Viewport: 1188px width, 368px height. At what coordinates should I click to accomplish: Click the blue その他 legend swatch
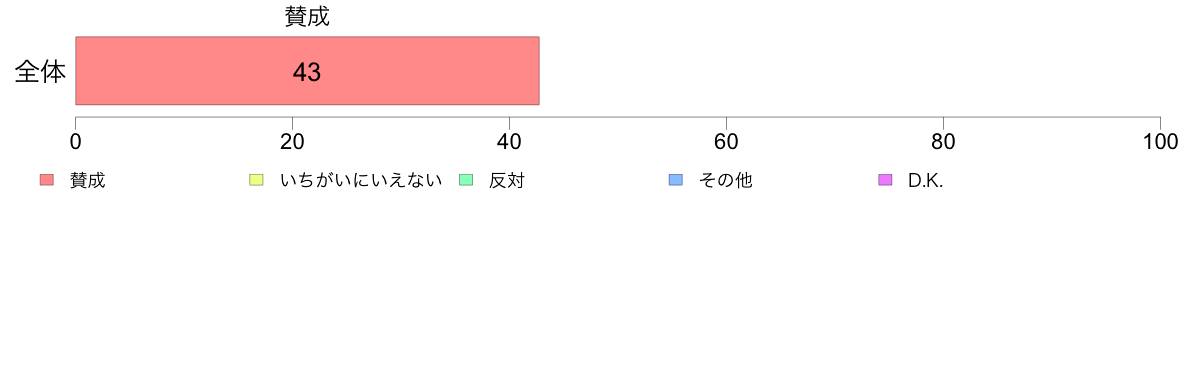[x=676, y=180]
